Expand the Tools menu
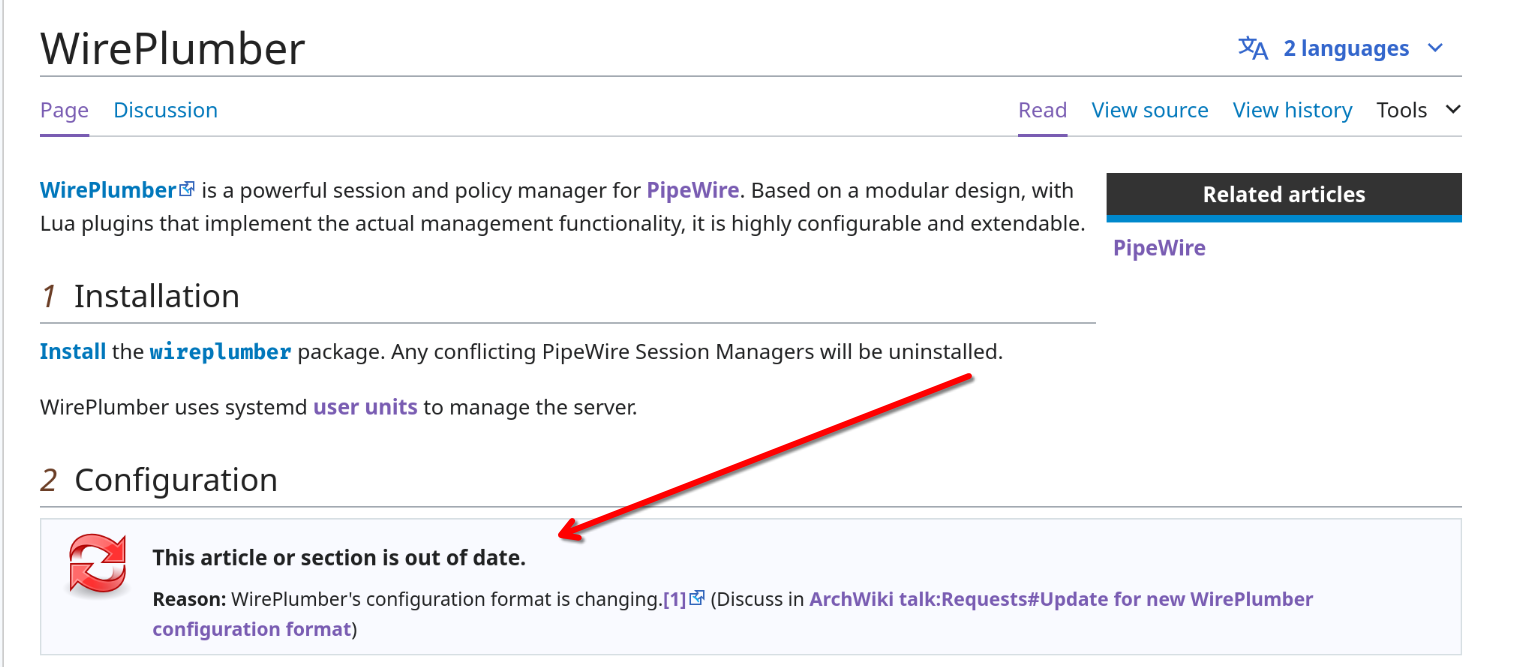1520x667 pixels. click(x=1418, y=110)
